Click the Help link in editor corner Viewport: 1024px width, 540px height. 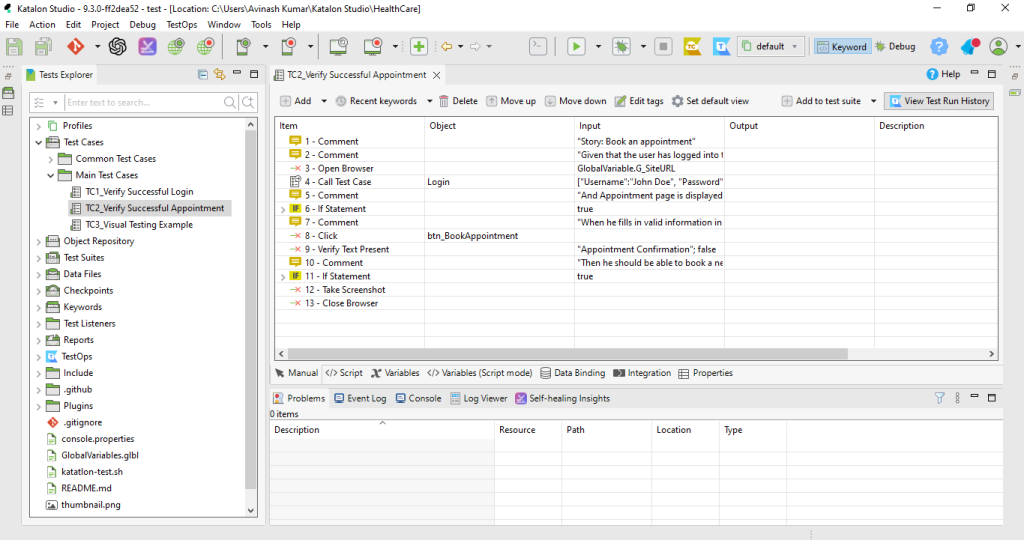[x=943, y=74]
